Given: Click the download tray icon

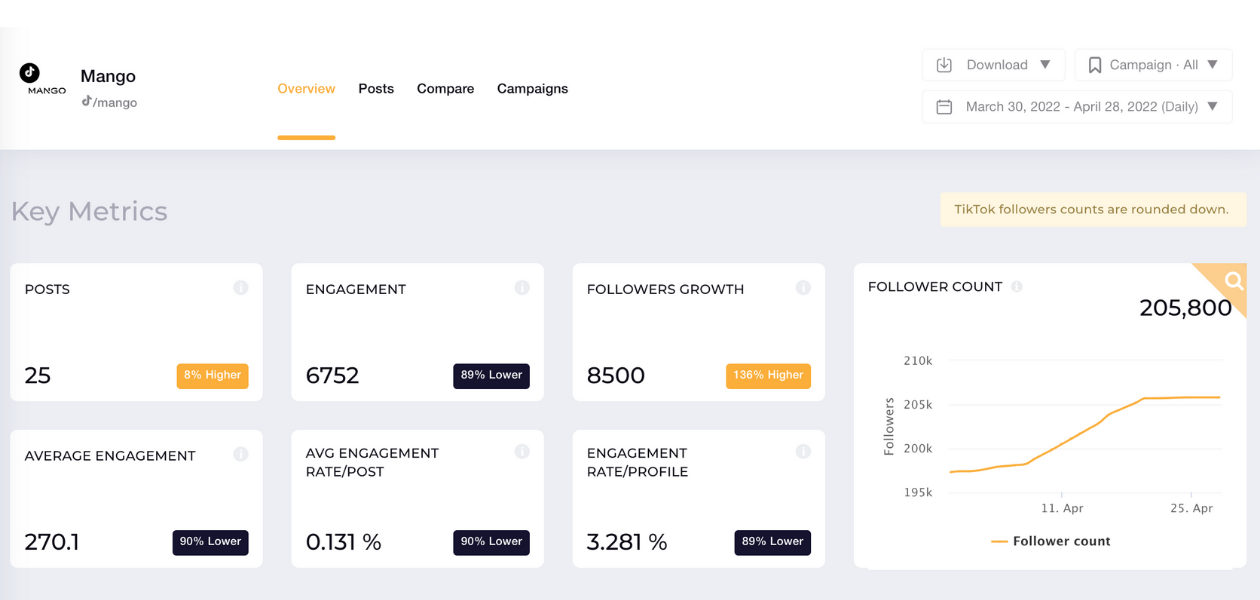Looking at the screenshot, I should point(944,65).
